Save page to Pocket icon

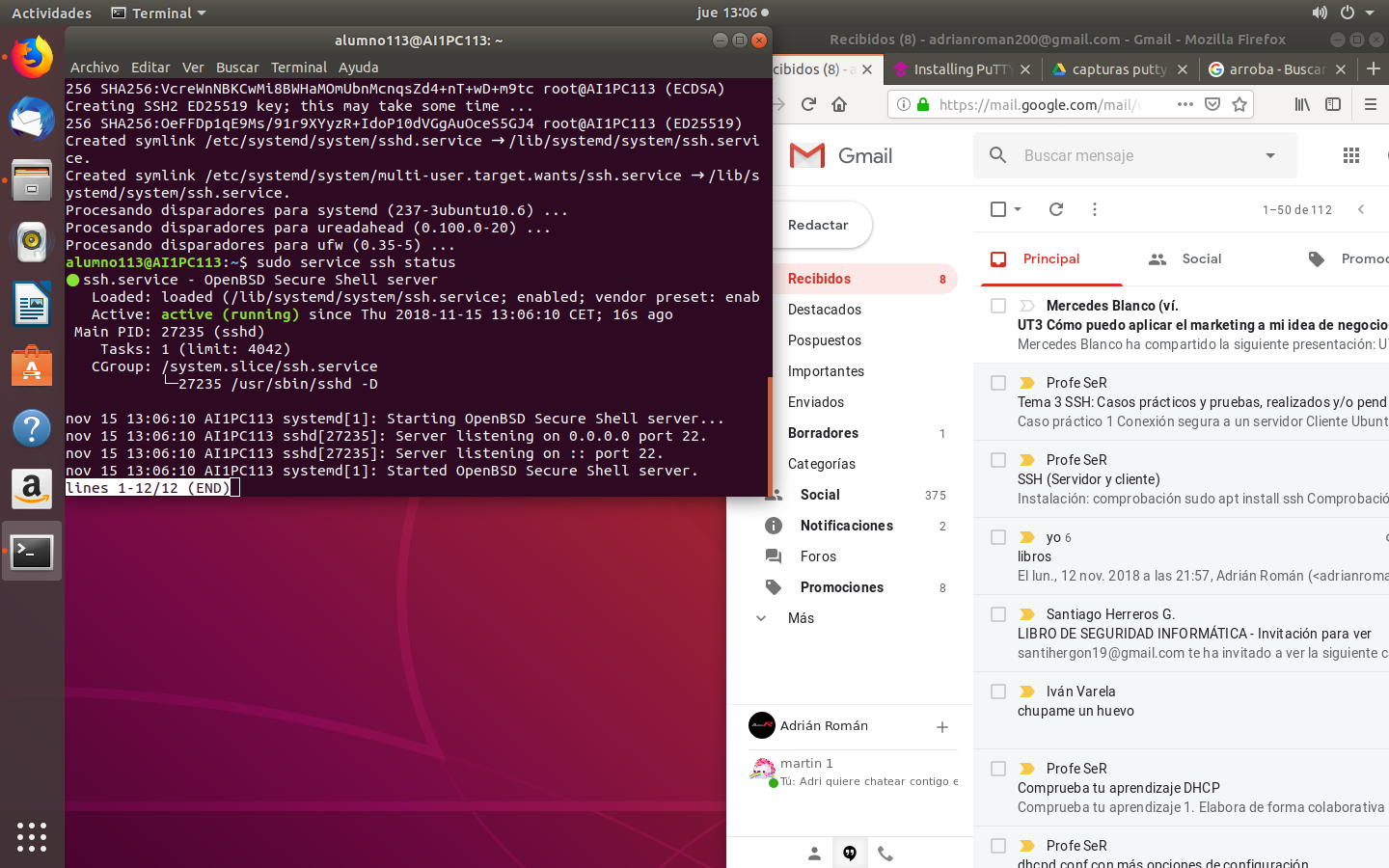click(x=1212, y=104)
